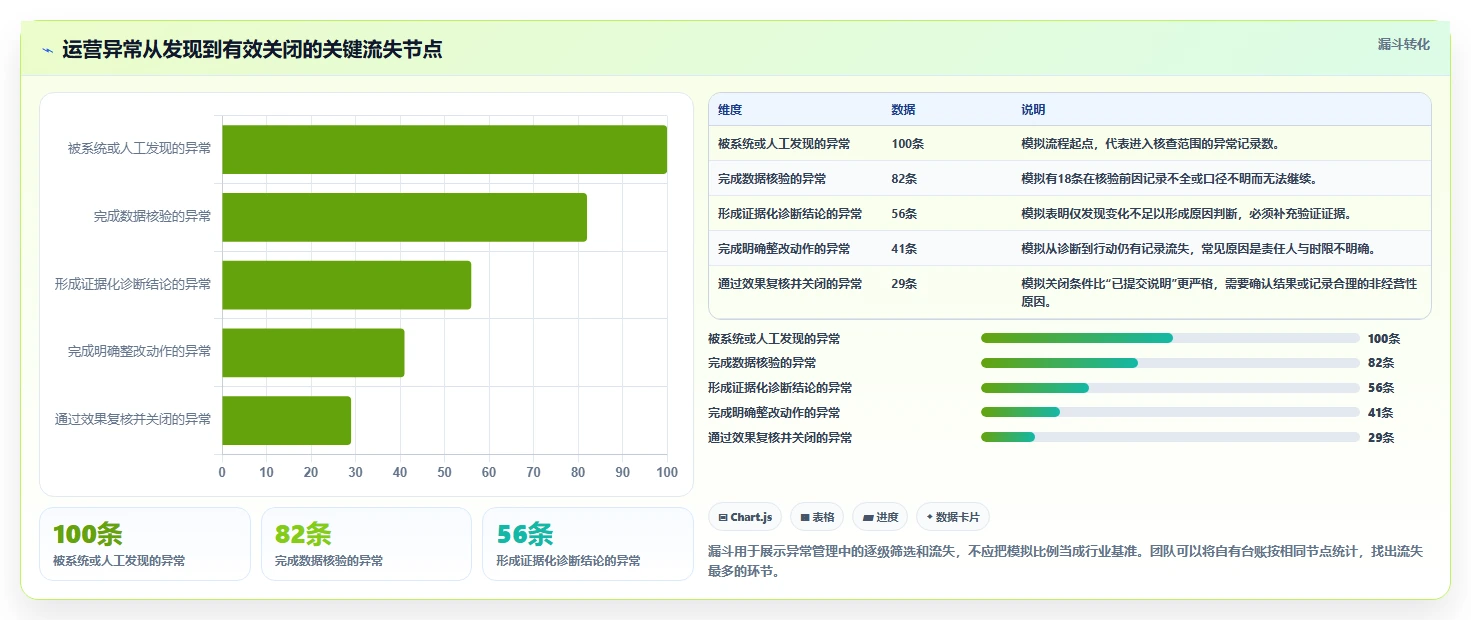Viewport: 1471px width, 620px height.
Task: Click the 82条 value in the table
Action: click(904, 179)
